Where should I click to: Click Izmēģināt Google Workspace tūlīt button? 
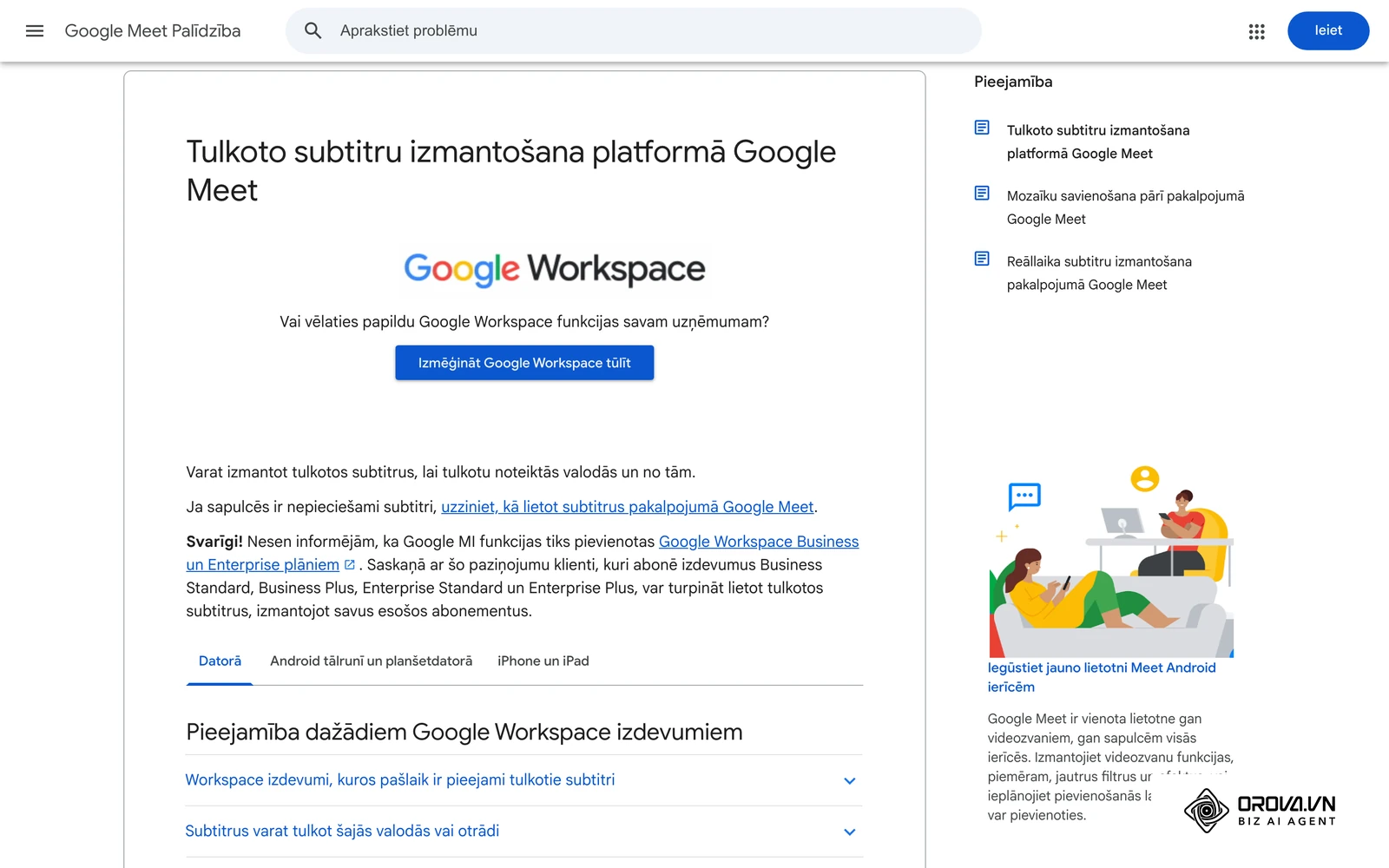[524, 363]
